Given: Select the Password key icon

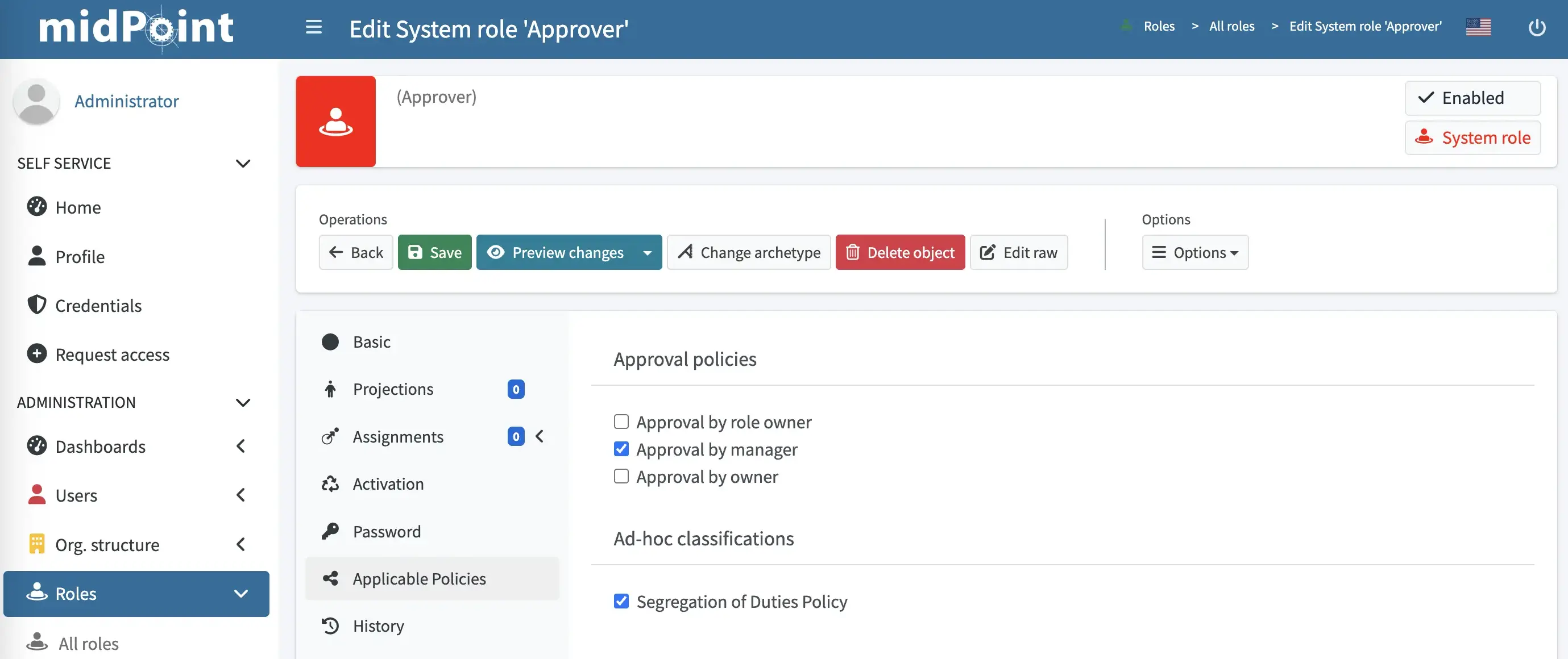Looking at the screenshot, I should pyautogui.click(x=330, y=531).
